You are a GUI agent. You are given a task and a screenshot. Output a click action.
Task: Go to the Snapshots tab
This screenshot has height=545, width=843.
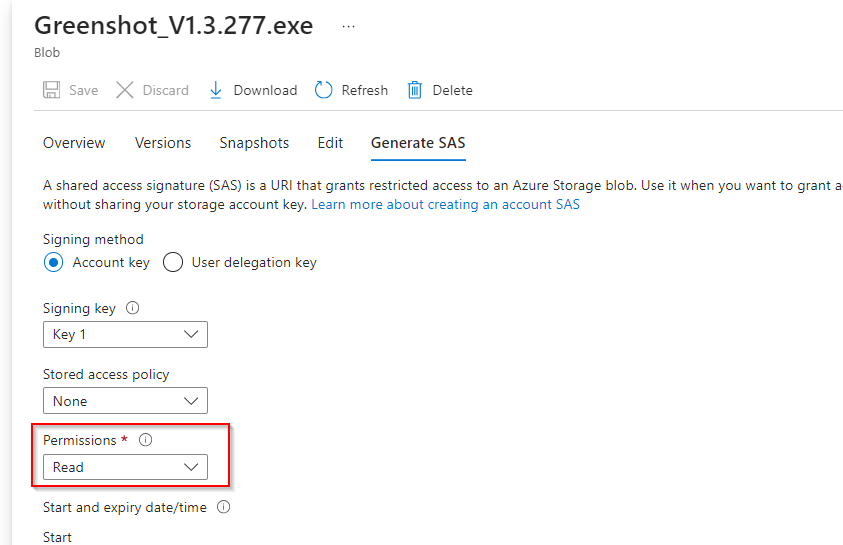254,143
